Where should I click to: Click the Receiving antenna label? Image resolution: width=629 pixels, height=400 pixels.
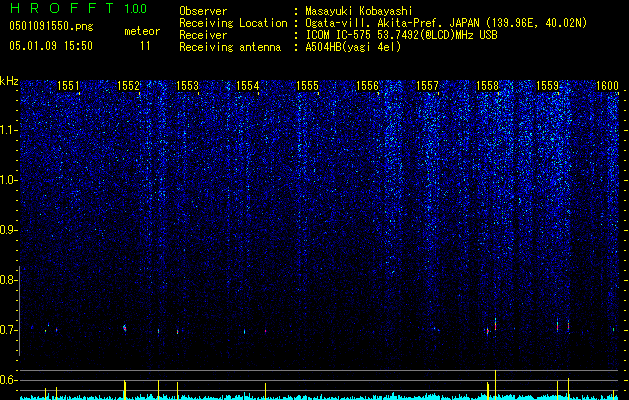point(230,47)
